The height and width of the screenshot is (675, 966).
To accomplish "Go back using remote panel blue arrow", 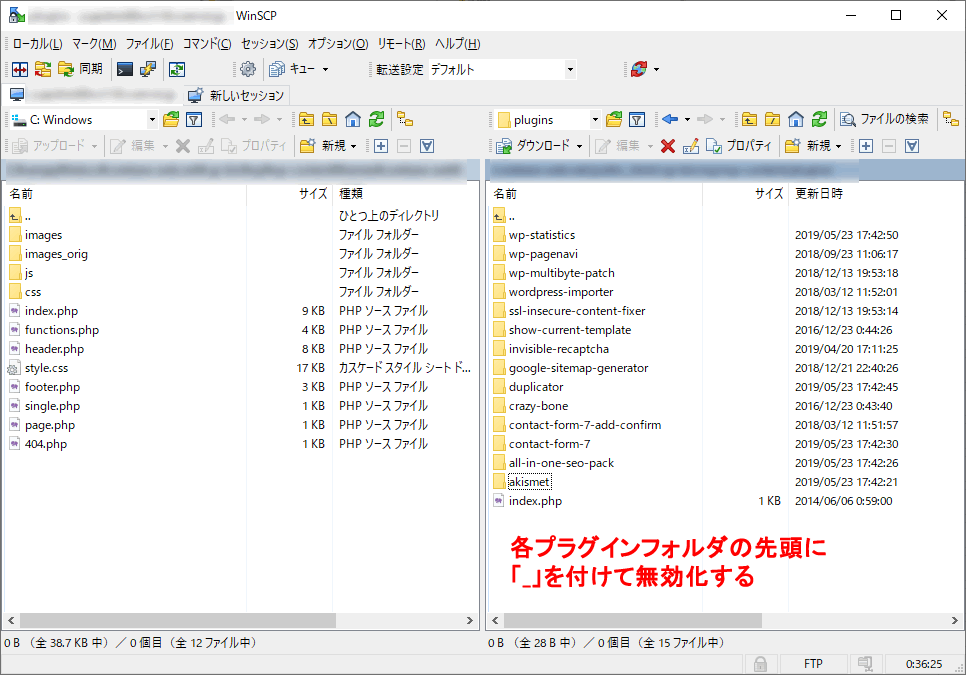I will pyautogui.click(x=670, y=119).
